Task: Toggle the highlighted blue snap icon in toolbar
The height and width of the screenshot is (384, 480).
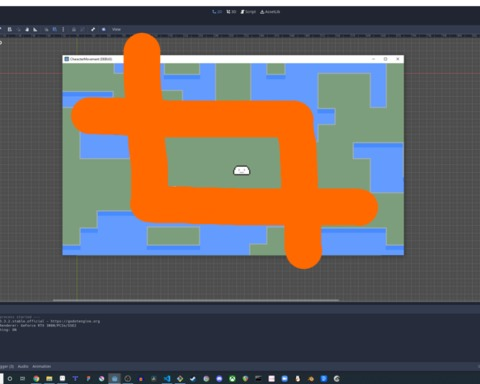Action: click(55, 29)
